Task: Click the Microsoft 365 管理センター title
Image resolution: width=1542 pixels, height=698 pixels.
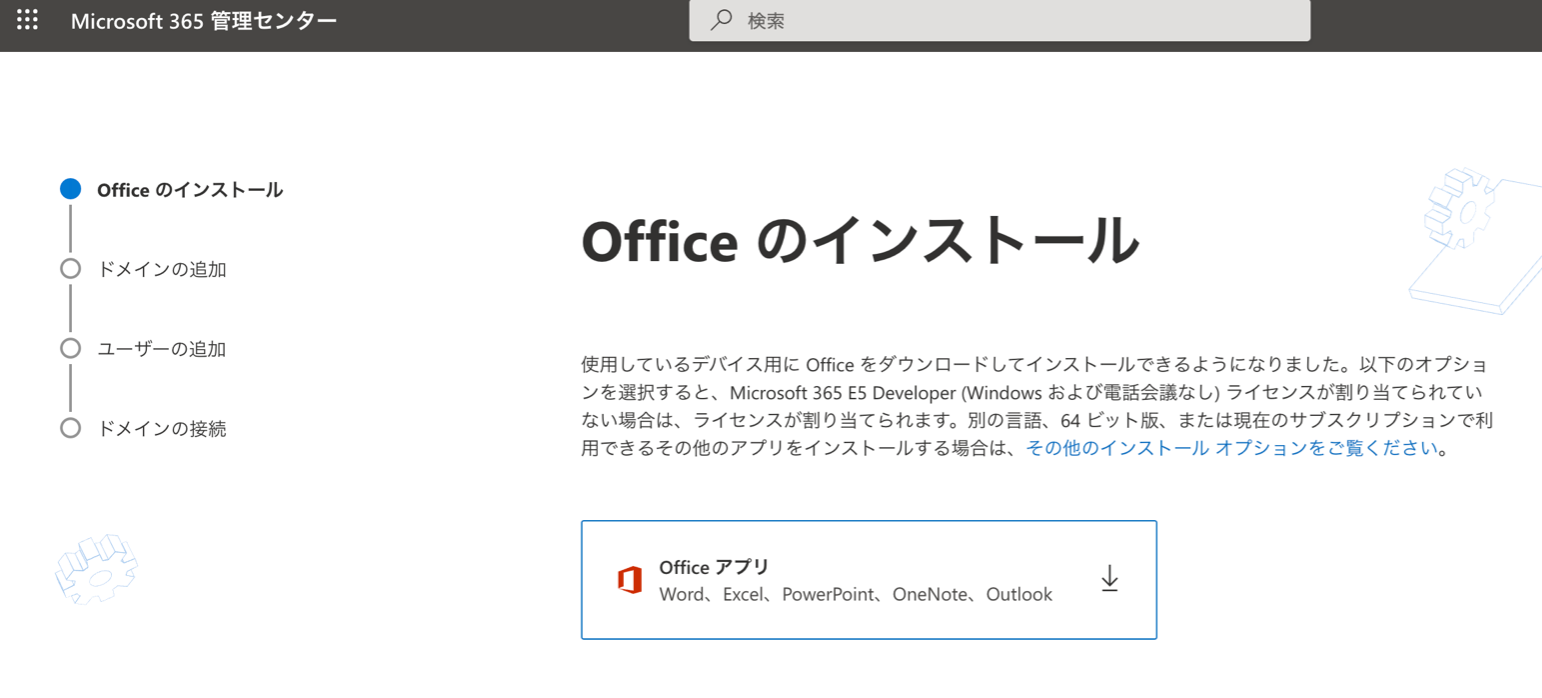Action: click(204, 20)
